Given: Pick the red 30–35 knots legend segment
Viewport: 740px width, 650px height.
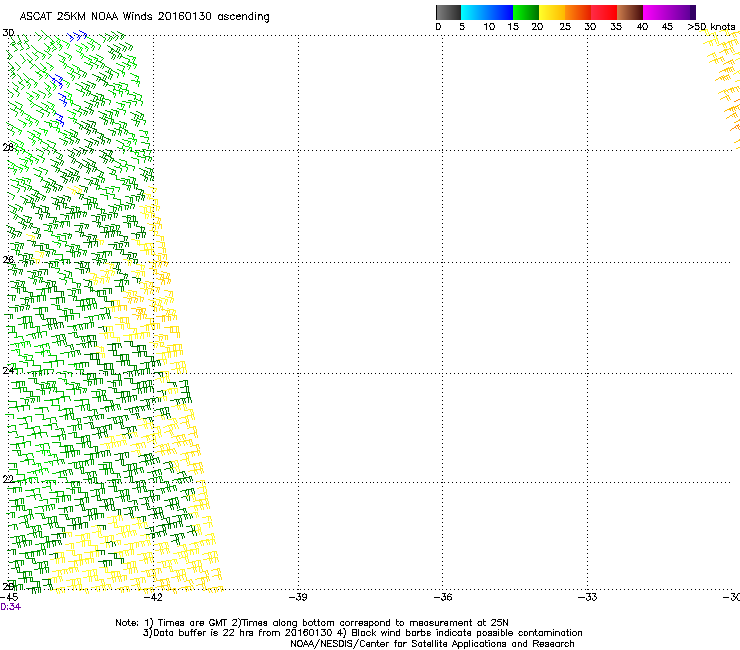Looking at the screenshot, I should point(604,12).
